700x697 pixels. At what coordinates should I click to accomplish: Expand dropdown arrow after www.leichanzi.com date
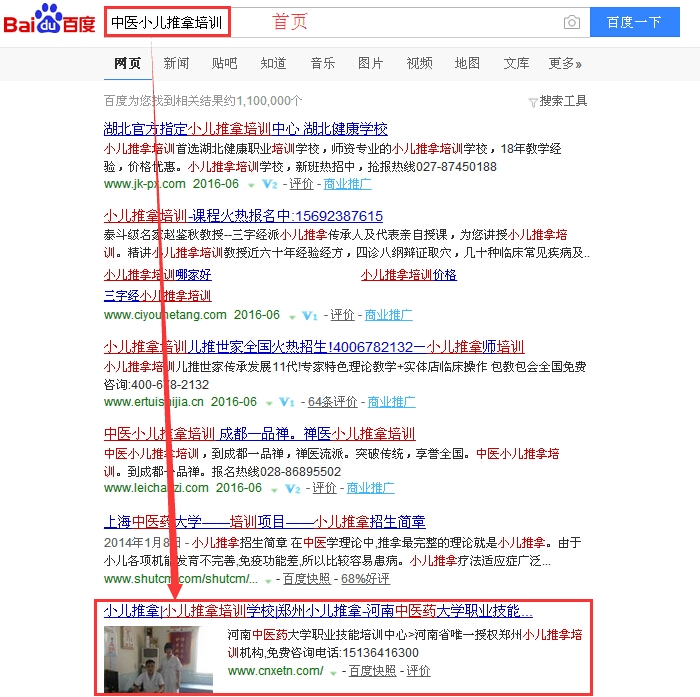pos(274,490)
